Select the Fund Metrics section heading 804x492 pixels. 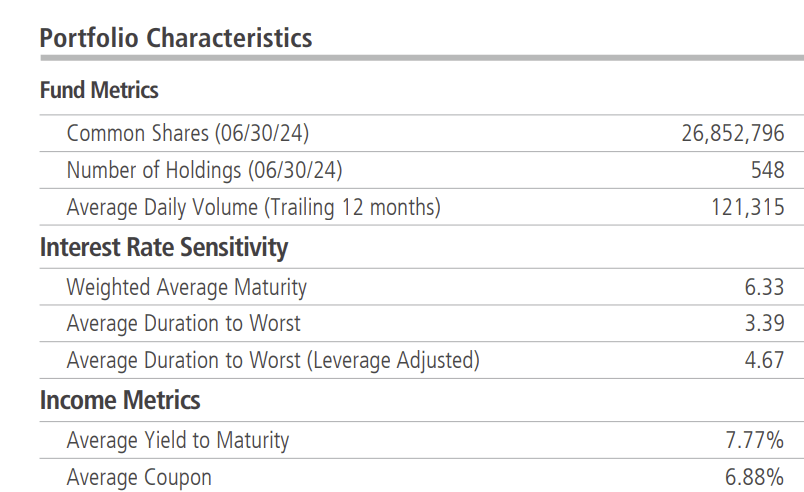point(99,90)
